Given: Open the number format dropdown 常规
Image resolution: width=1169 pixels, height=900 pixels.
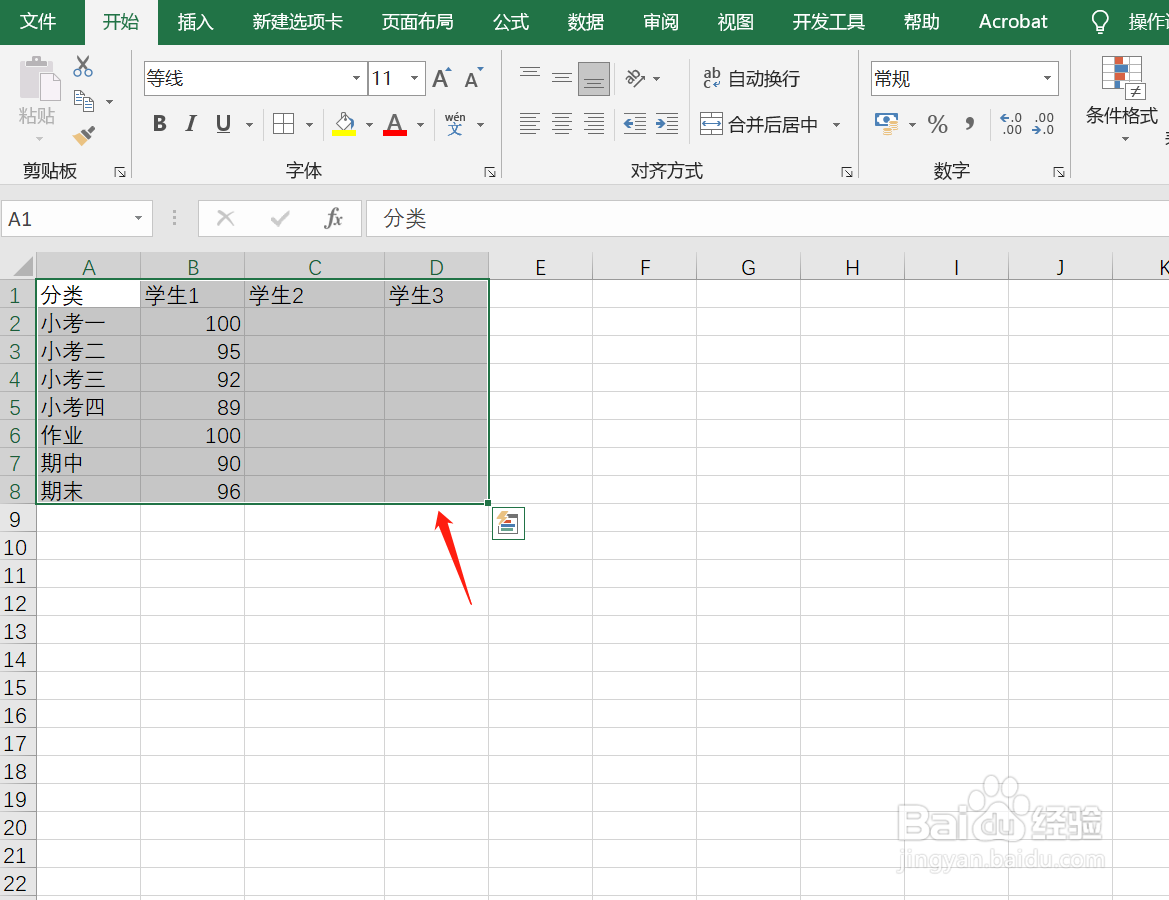Looking at the screenshot, I should [1047, 78].
